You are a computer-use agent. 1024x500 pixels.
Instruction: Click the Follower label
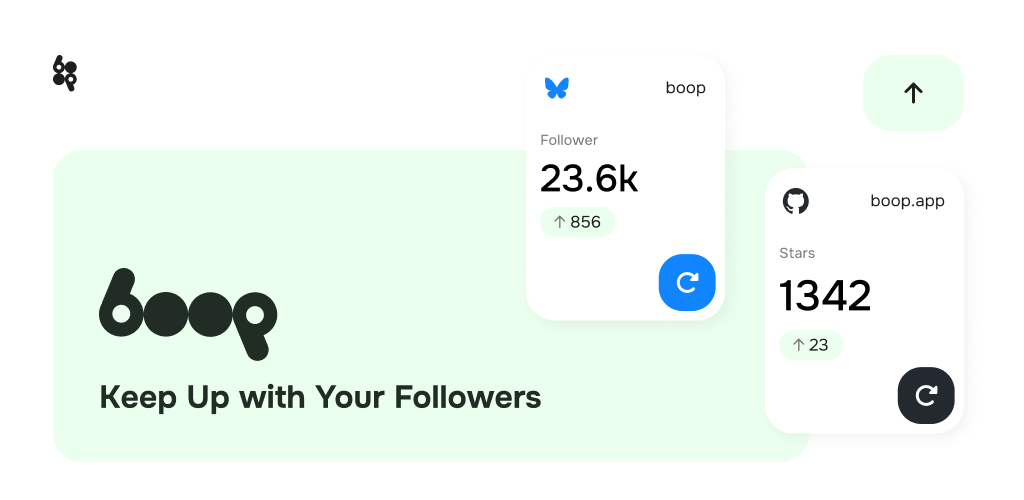pos(569,140)
